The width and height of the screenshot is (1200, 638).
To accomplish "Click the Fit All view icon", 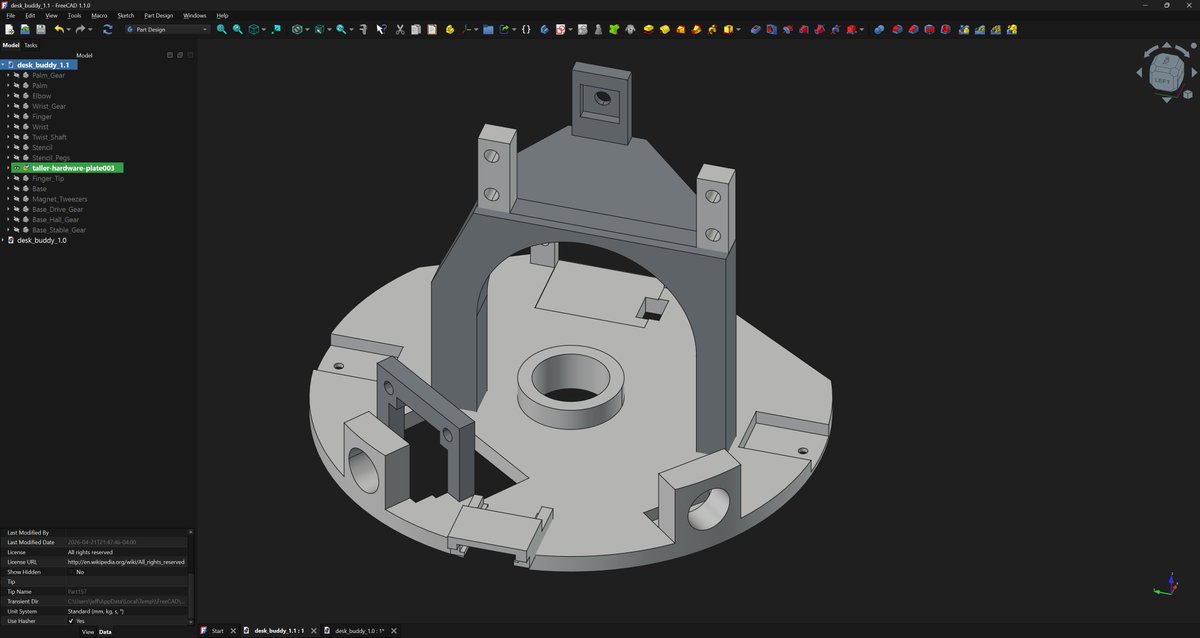I will (221, 29).
